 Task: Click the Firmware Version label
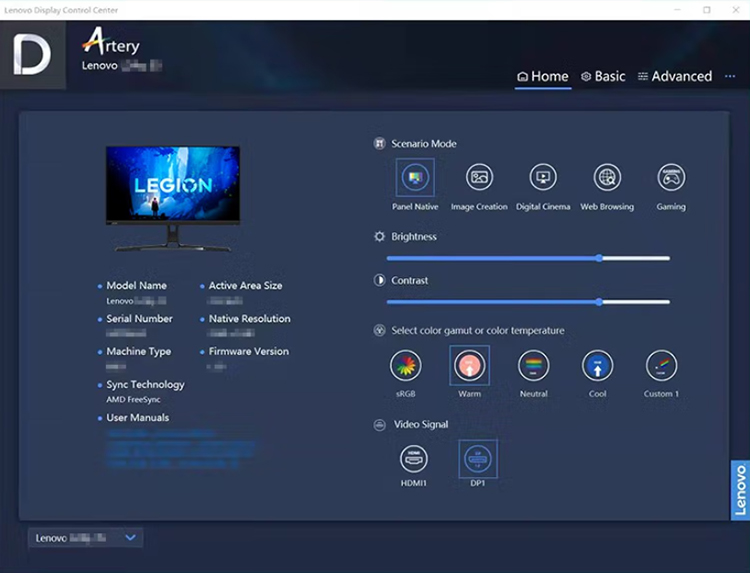coord(249,352)
